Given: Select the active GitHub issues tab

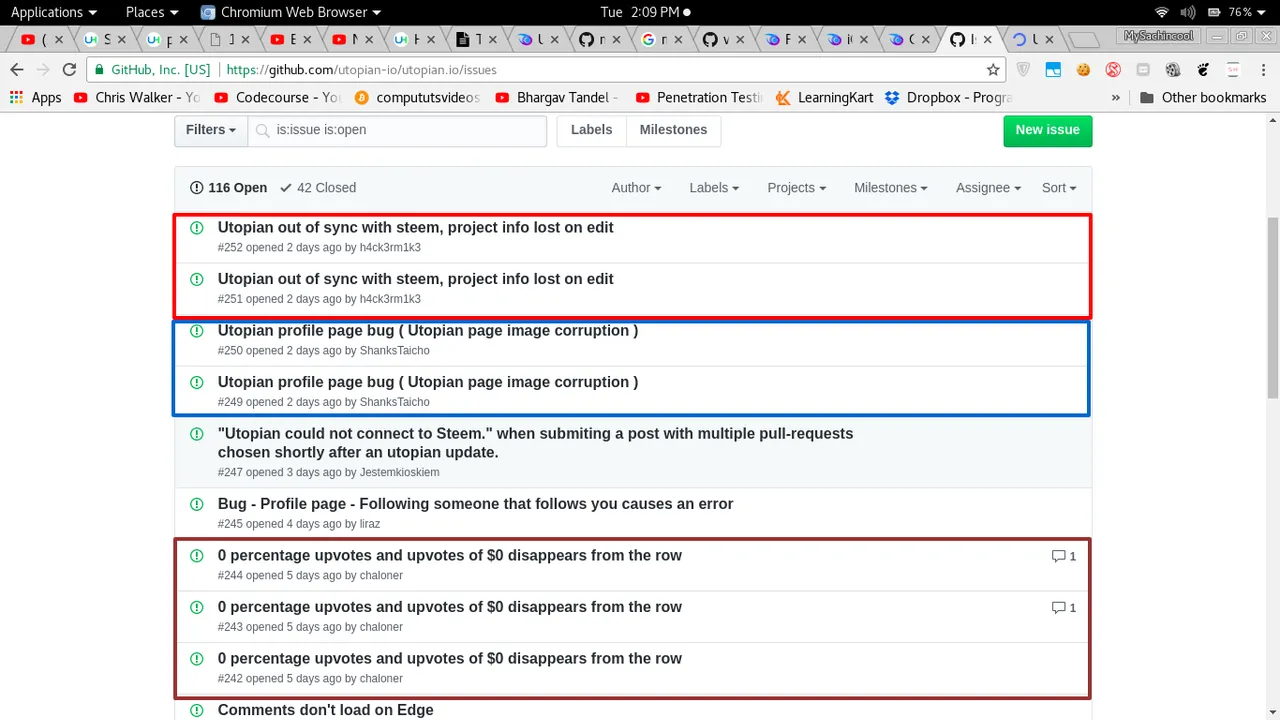Looking at the screenshot, I should [970, 40].
